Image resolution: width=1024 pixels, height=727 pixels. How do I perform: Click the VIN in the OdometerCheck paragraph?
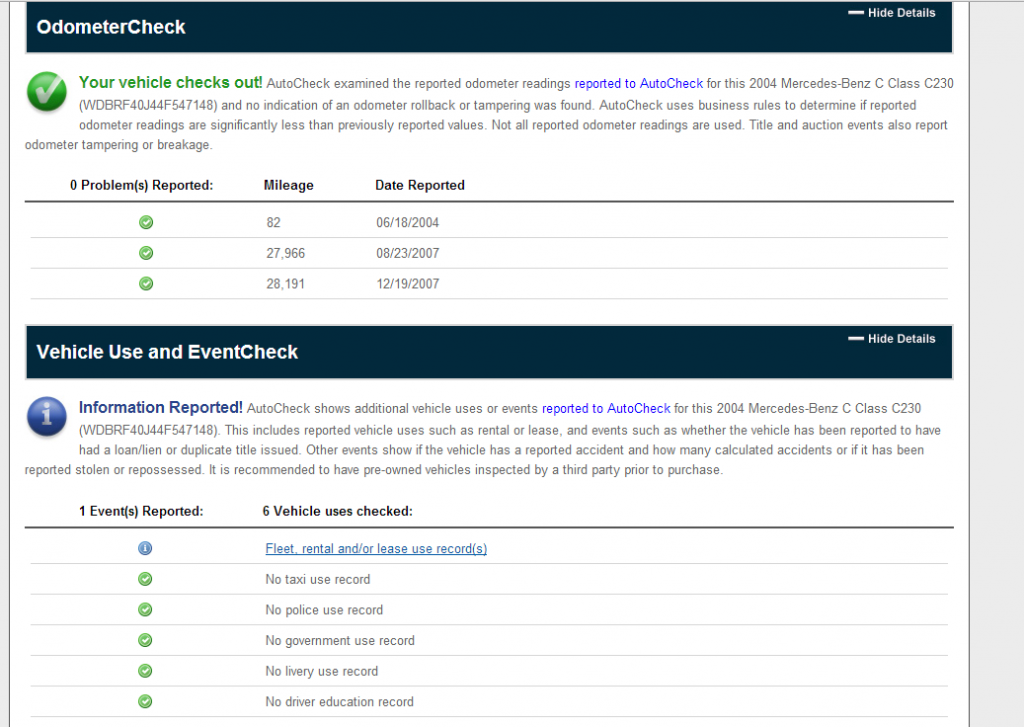point(148,105)
